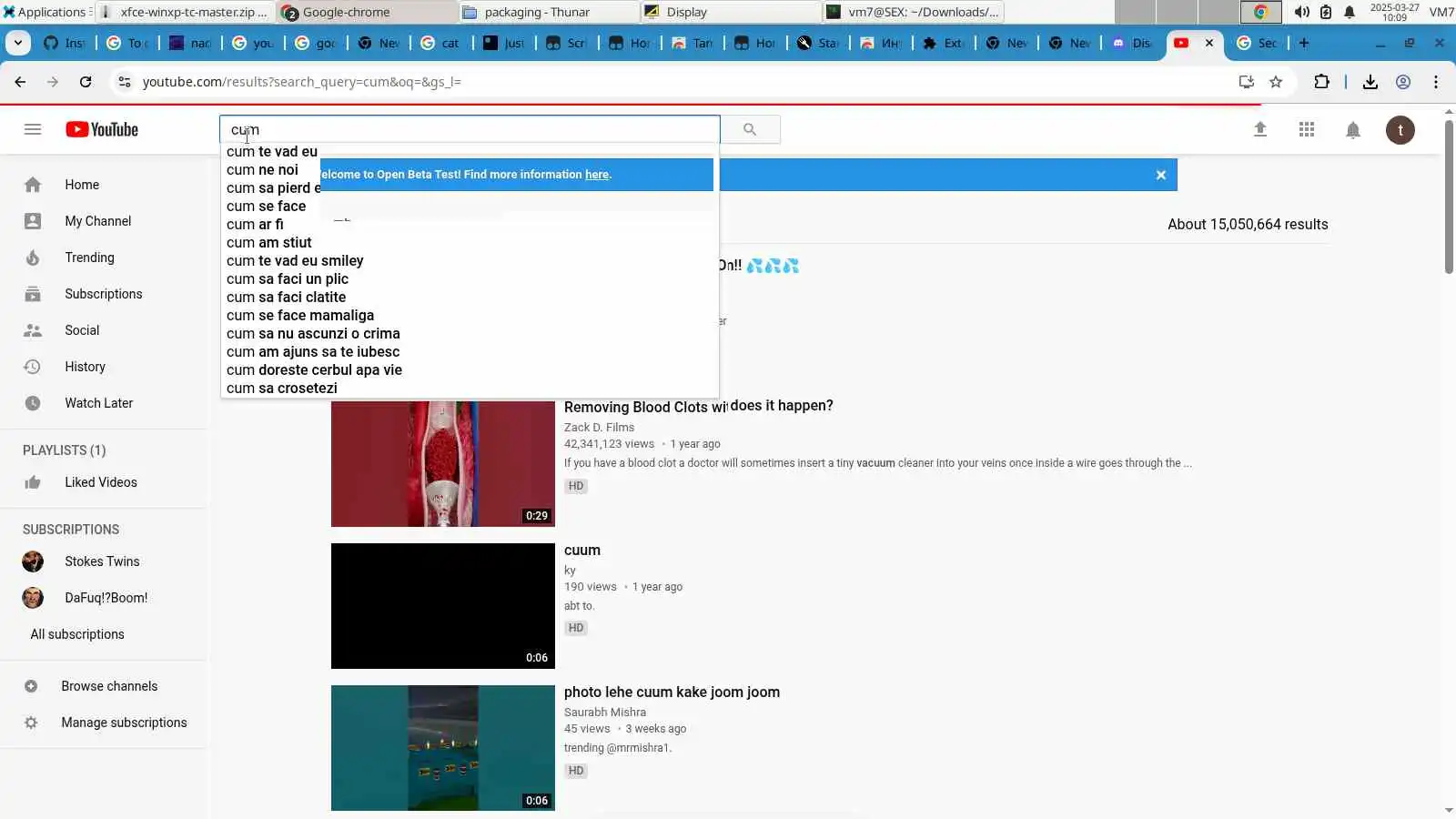Screen dimensions: 1456x819
Task: Click the search magnifier button
Action: pos(750,129)
